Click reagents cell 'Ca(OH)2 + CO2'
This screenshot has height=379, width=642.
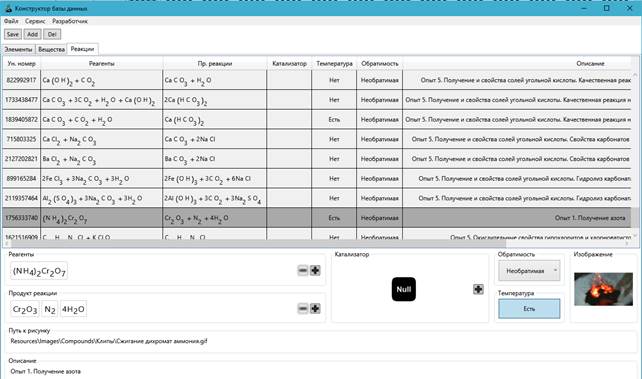[102, 80]
